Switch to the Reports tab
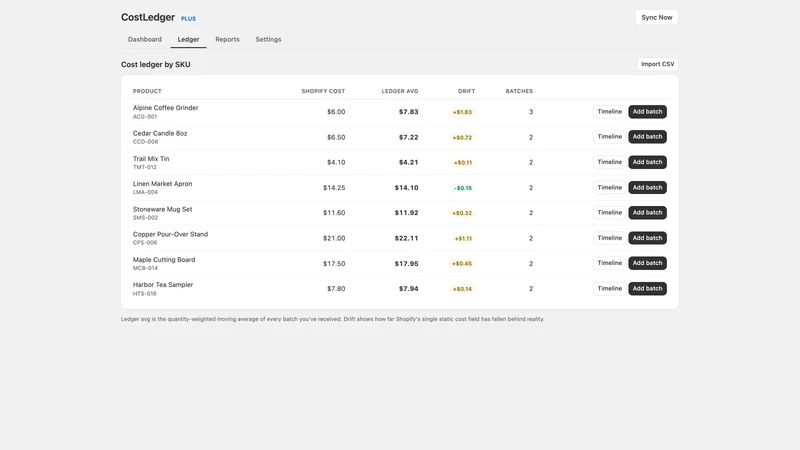This screenshot has width=800, height=450. (227, 39)
